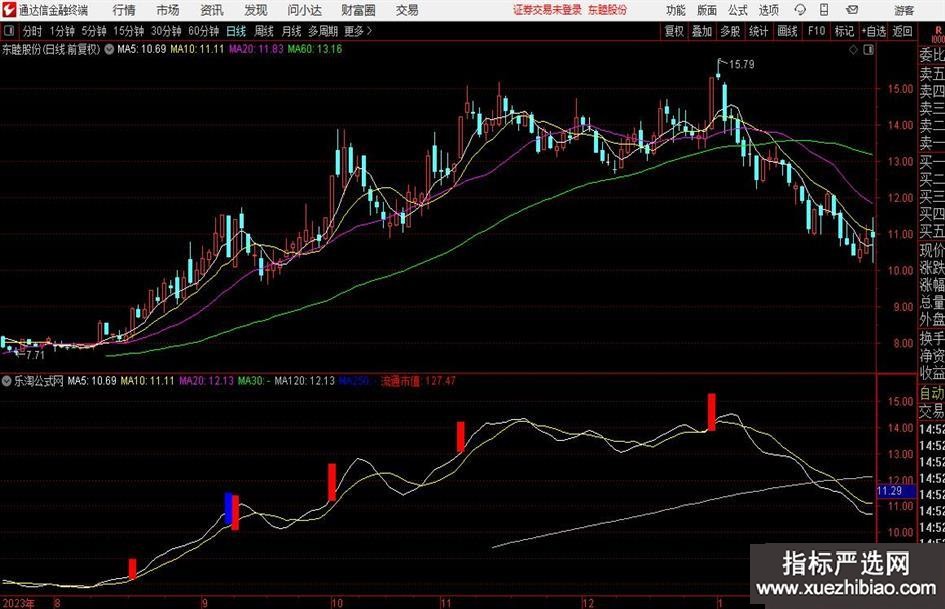Click the blue 11.29 price marker
Viewport: 945px width, 609px height.
click(889, 492)
